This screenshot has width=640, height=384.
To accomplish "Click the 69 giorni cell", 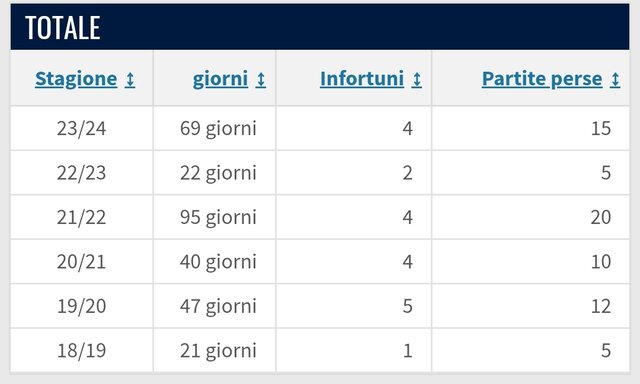I will [x=215, y=129].
